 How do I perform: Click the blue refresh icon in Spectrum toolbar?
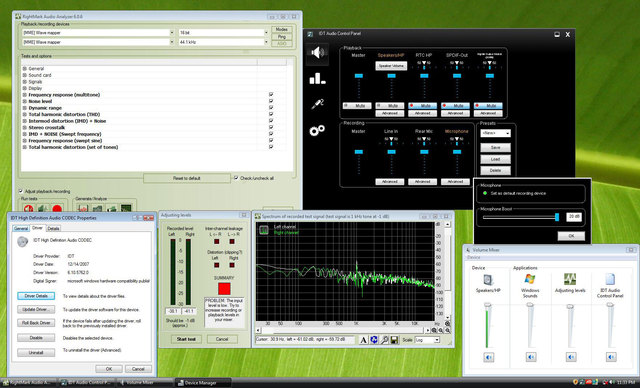pos(374,340)
